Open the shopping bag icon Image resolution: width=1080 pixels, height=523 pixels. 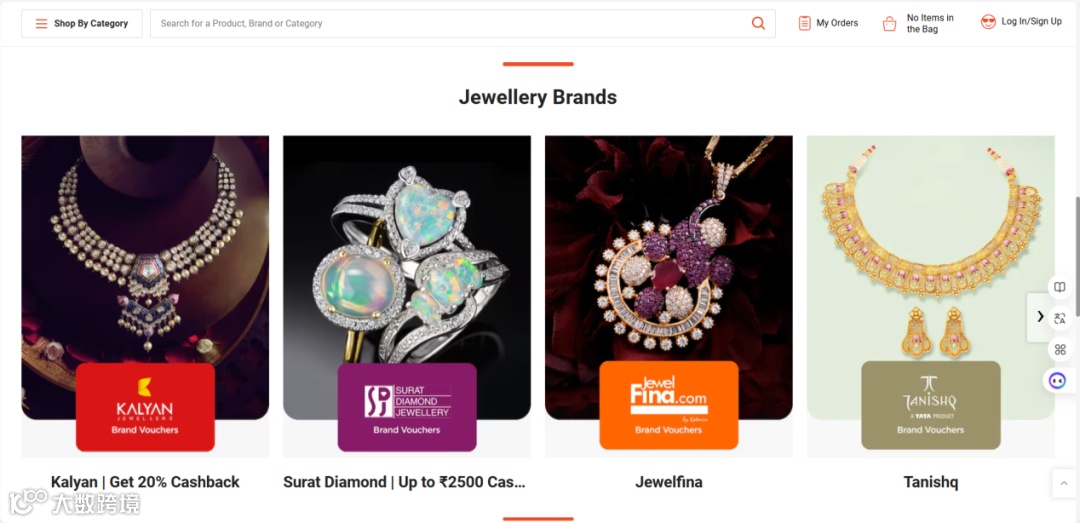click(x=890, y=24)
